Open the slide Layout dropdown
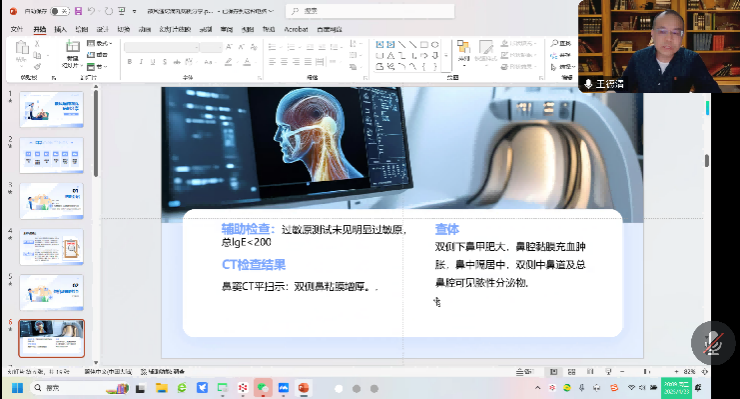 tap(99, 43)
